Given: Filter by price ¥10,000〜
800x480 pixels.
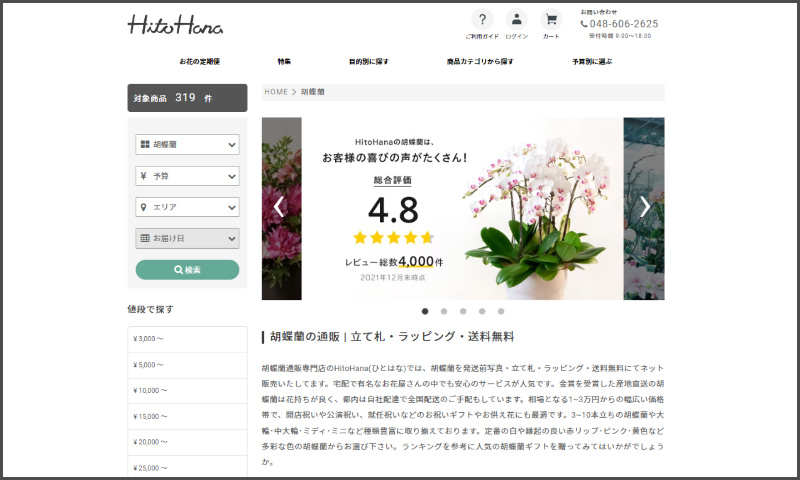Looking at the screenshot, I should click(x=187, y=390).
